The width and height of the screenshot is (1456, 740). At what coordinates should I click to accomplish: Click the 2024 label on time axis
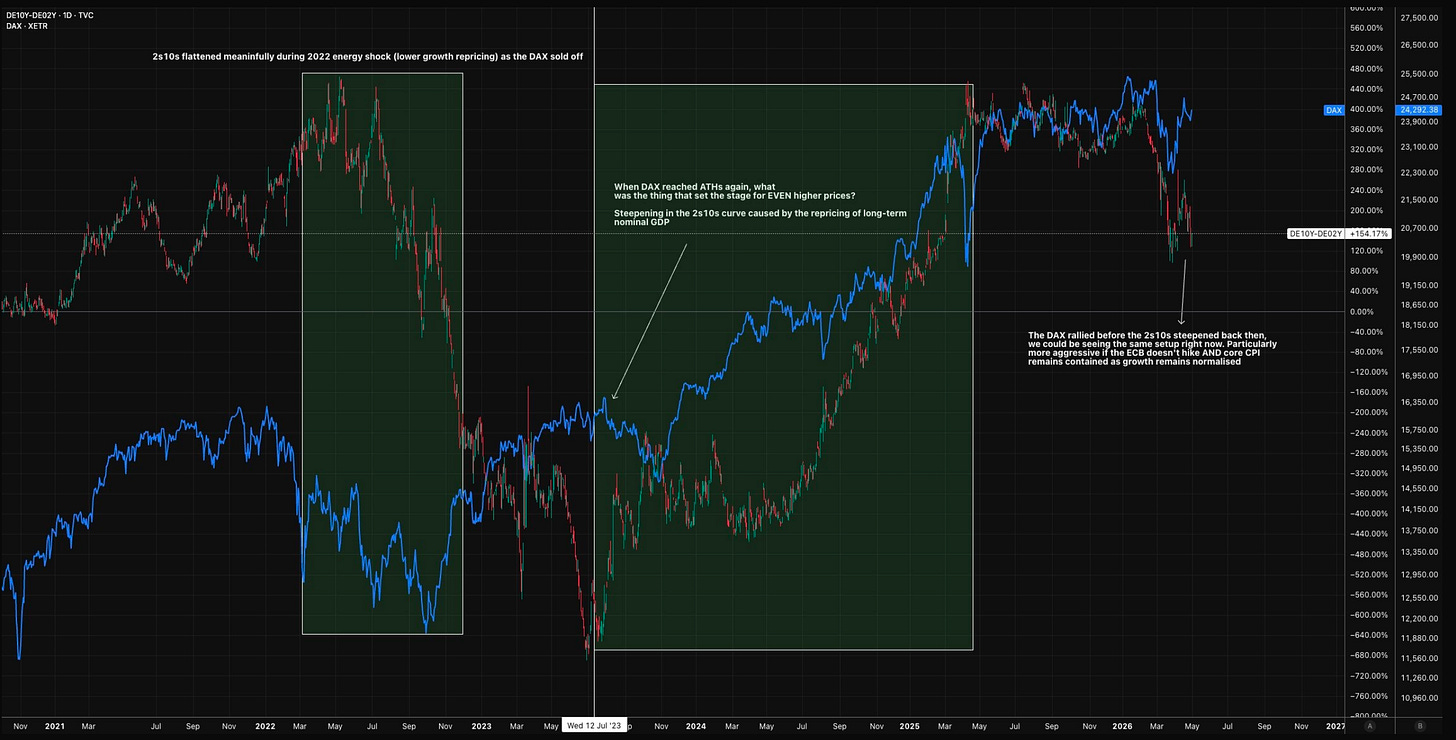697,727
